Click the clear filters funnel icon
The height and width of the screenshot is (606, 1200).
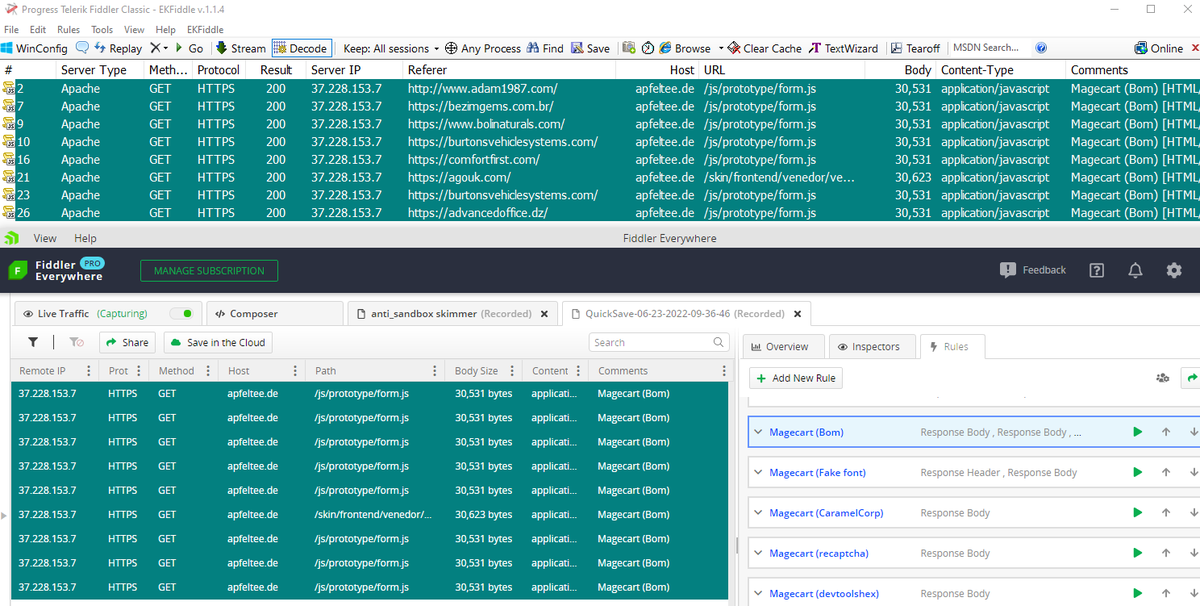pyautogui.click(x=77, y=342)
